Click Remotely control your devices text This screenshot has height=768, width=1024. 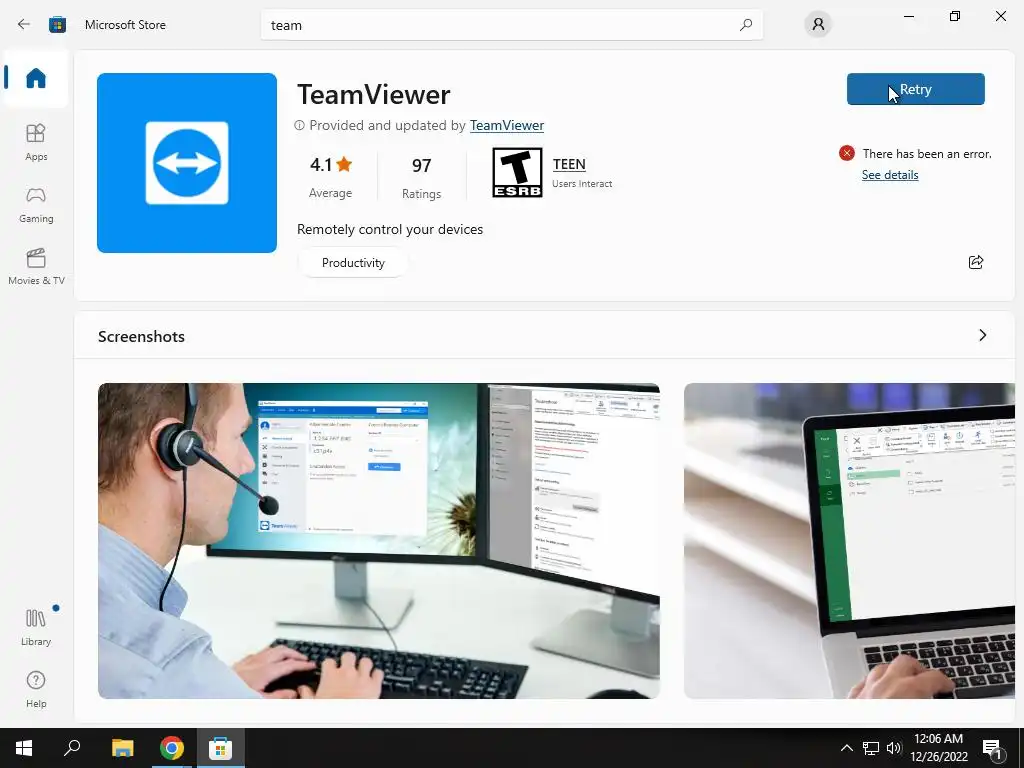[390, 229]
